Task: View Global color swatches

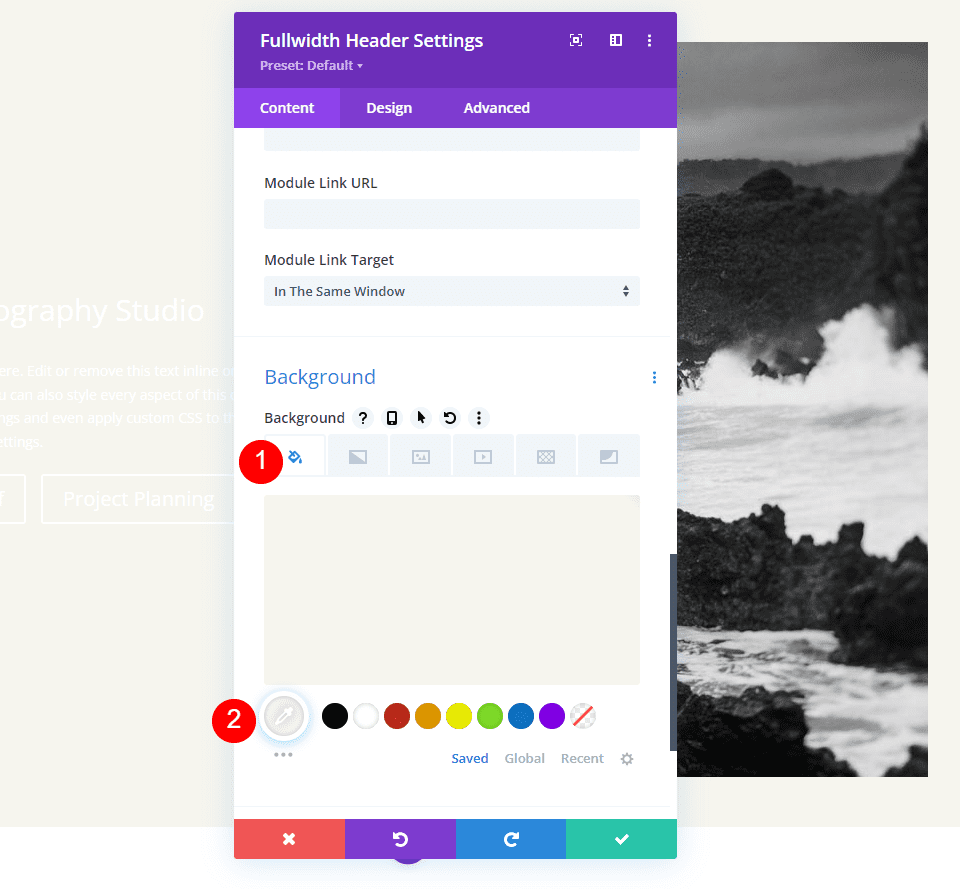Action: 524,758
